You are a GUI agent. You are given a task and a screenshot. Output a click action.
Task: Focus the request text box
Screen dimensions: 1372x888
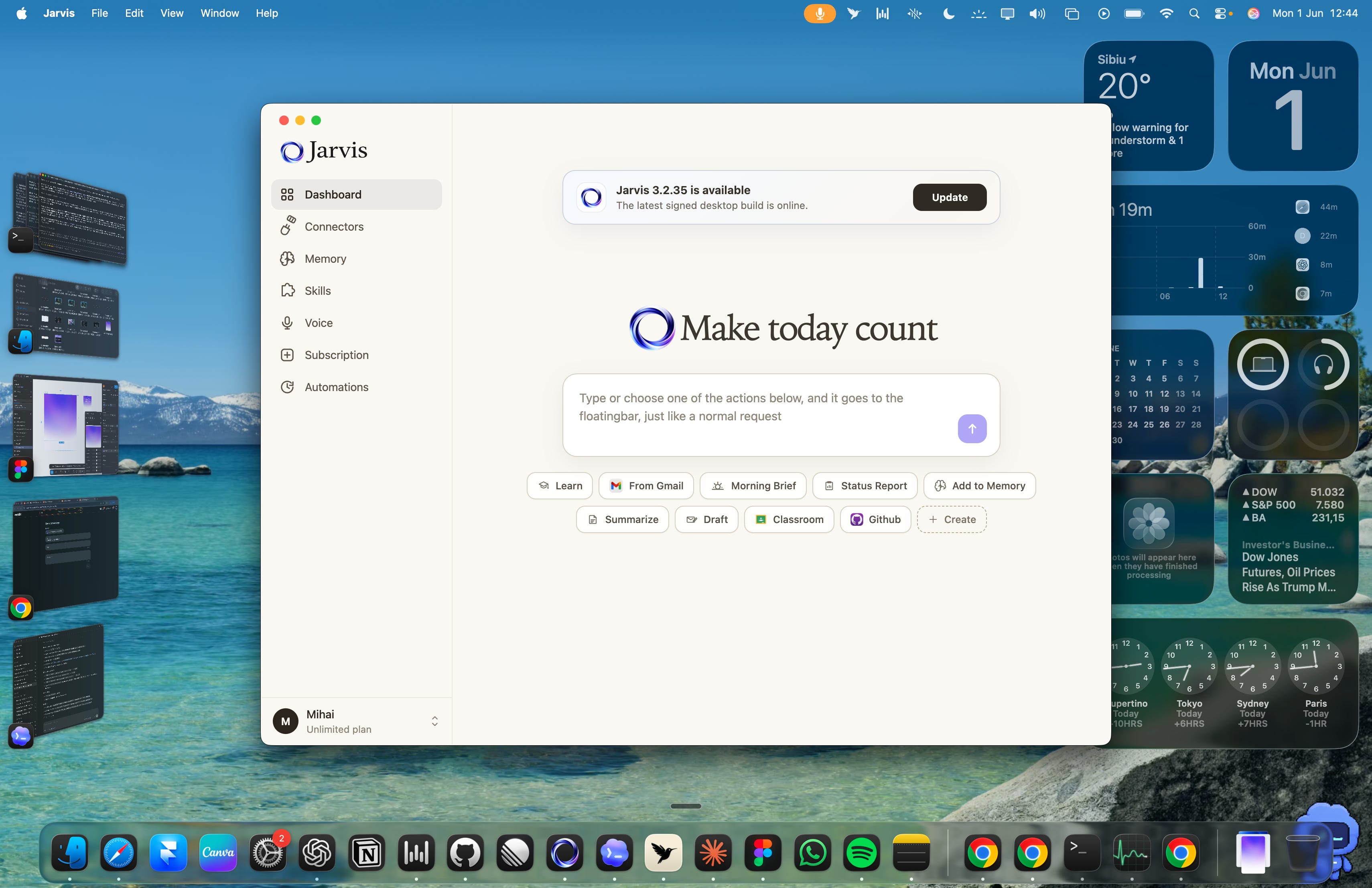(781, 415)
